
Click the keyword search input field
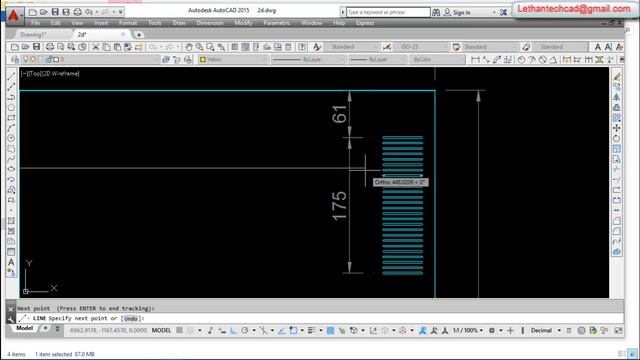coord(388,12)
